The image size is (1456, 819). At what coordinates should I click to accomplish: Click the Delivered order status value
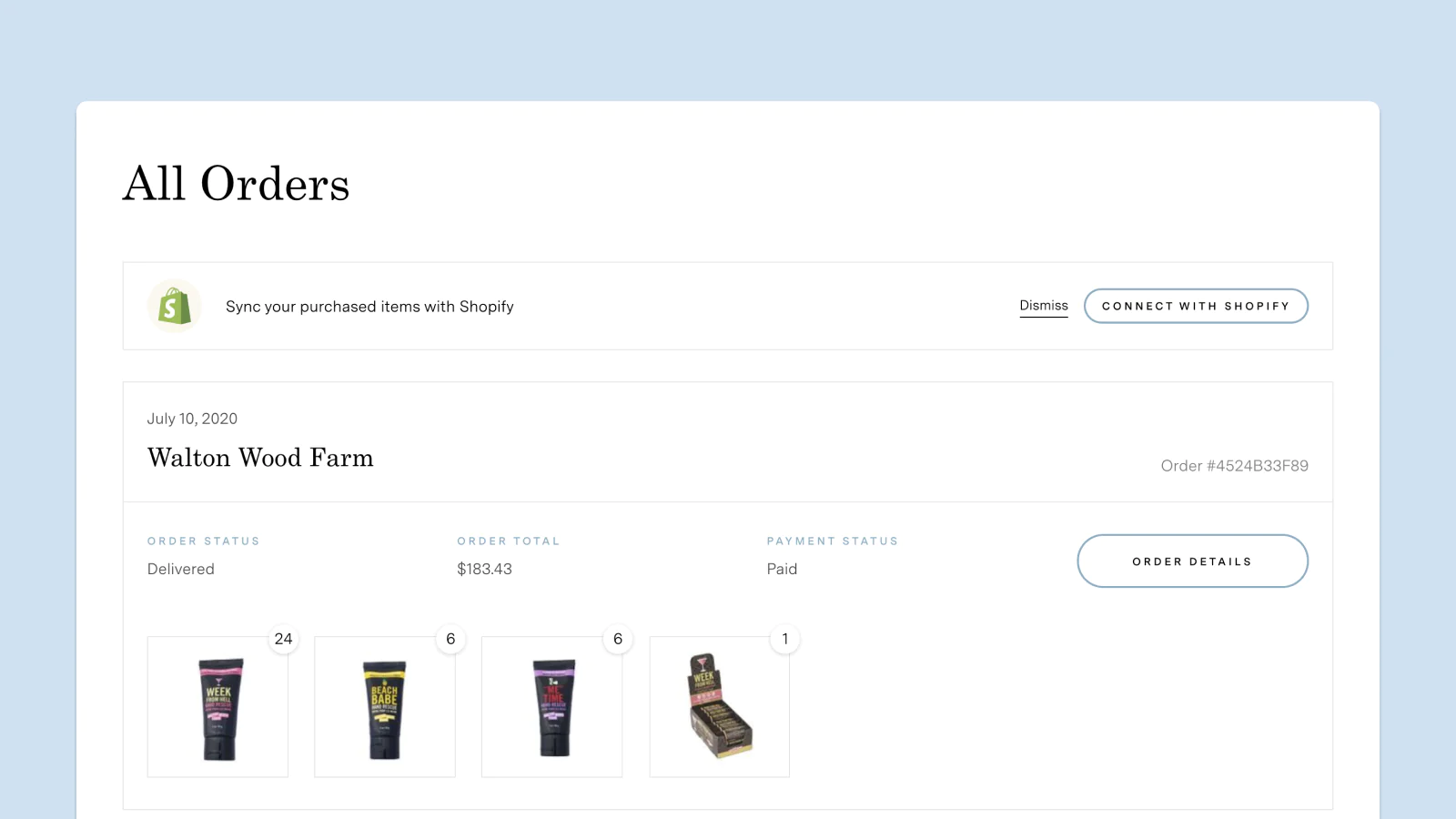[x=181, y=569]
